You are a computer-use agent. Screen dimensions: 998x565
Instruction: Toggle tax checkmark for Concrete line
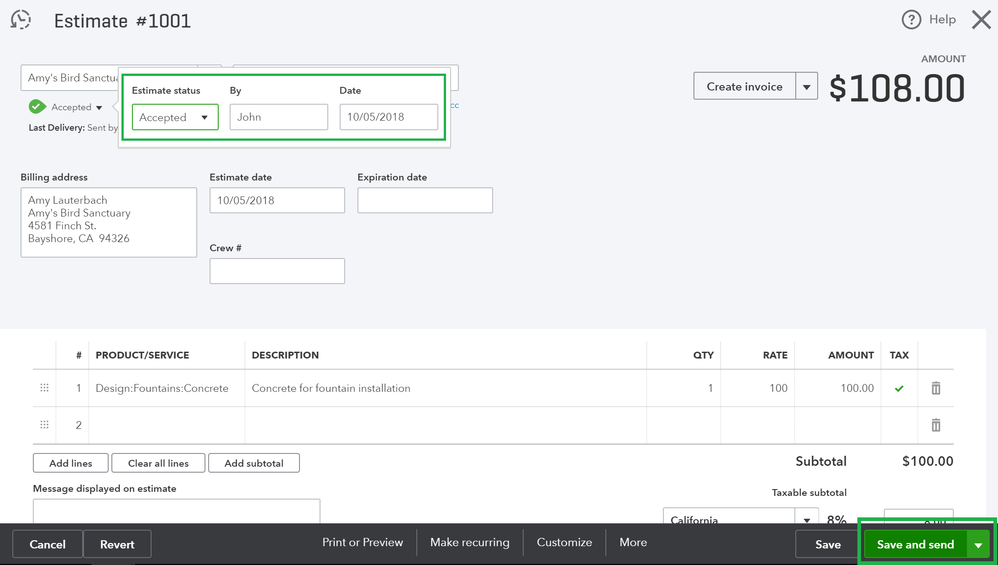pyautogui.click(x=899, y=388)
